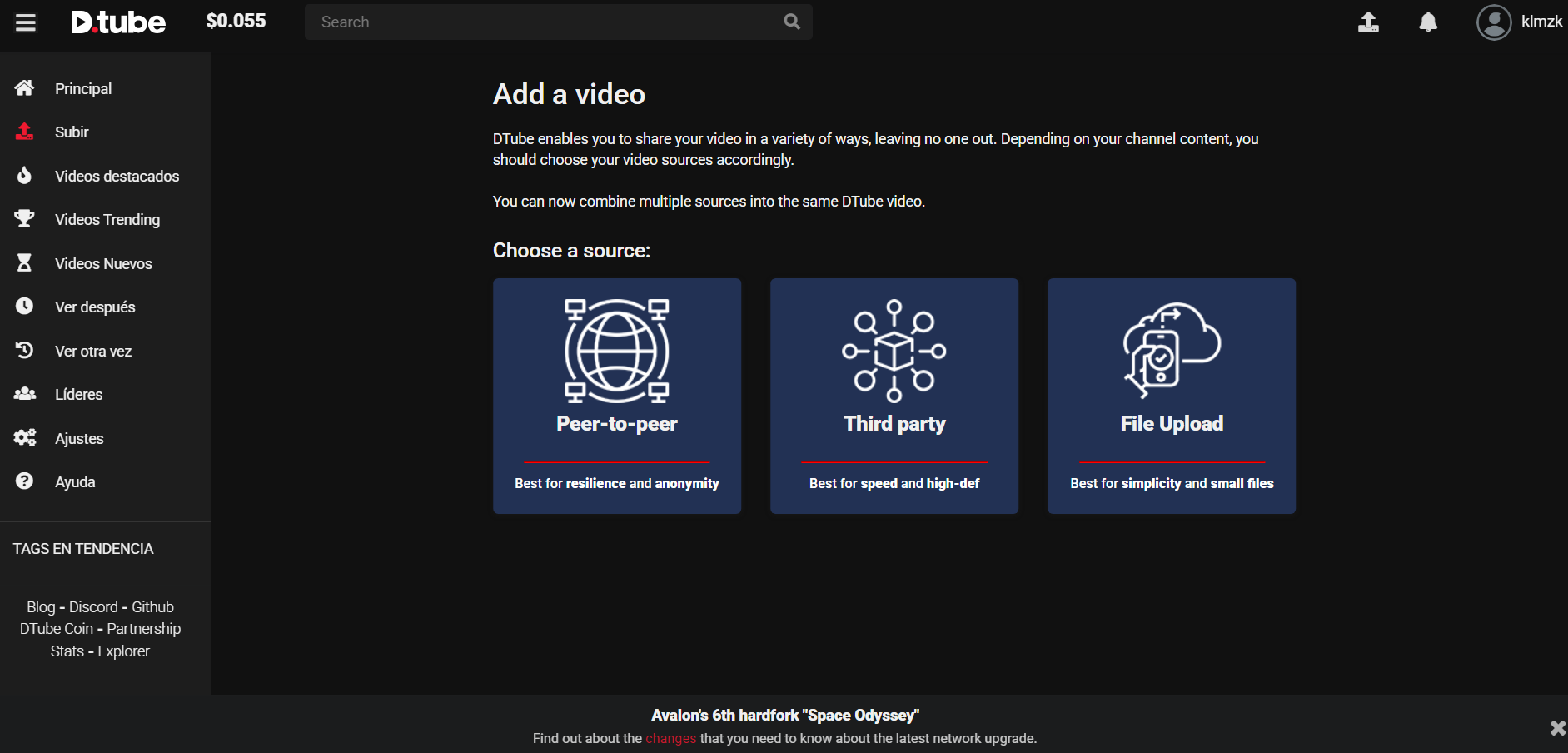Open Ayuda in the sidebar

pos(75,481)
